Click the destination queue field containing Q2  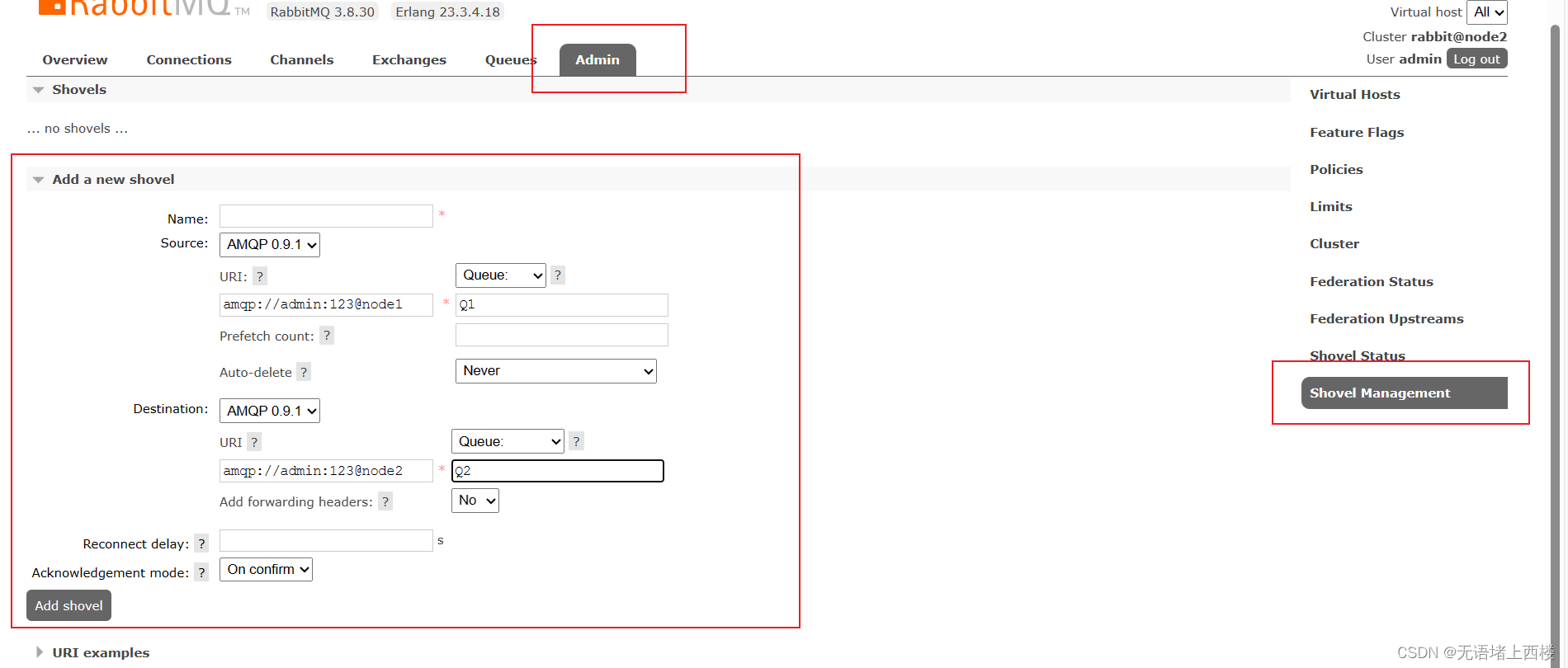click(558, 471)
